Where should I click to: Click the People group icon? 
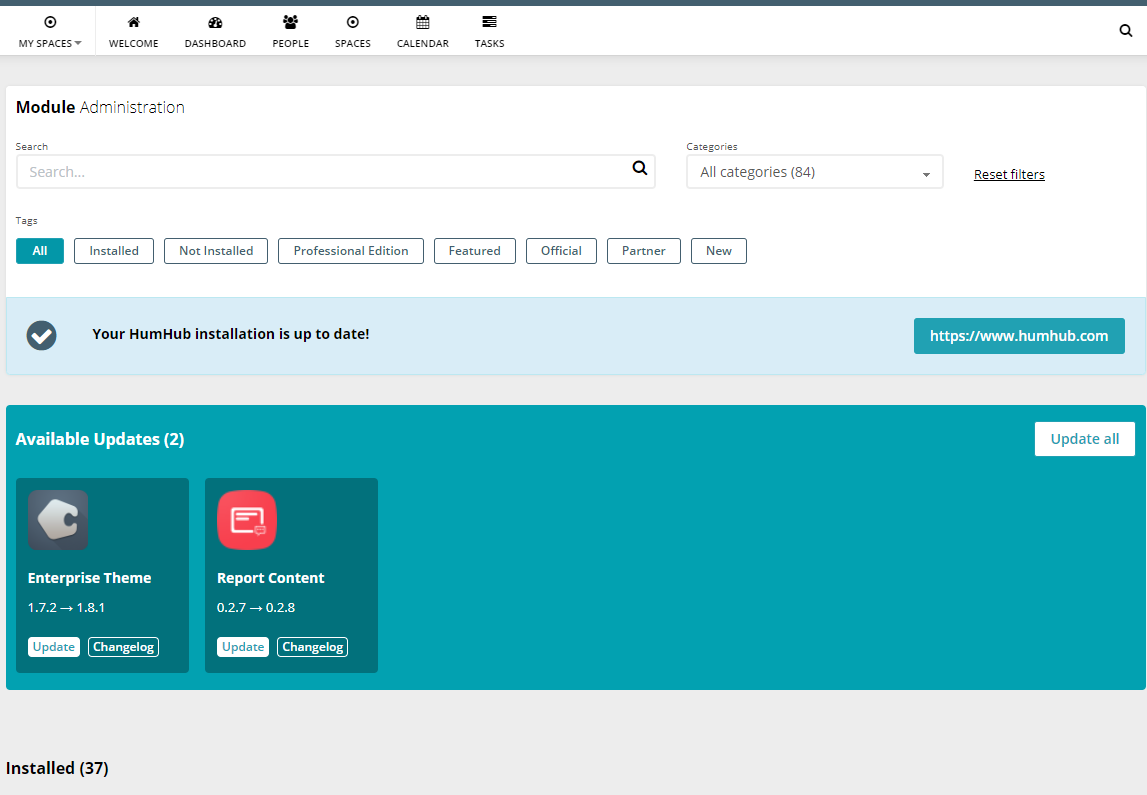pos(290,22)
